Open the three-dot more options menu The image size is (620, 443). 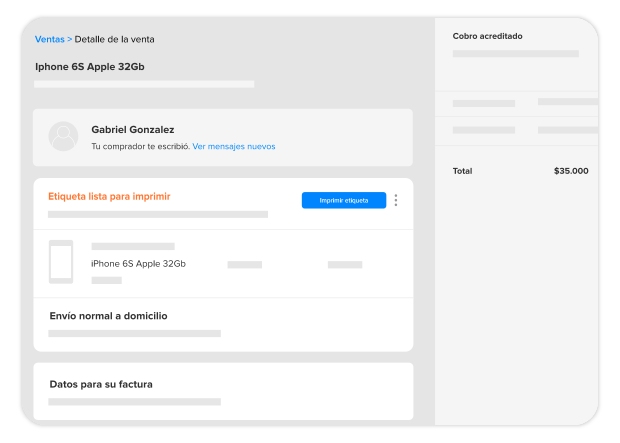coord(396,200)
